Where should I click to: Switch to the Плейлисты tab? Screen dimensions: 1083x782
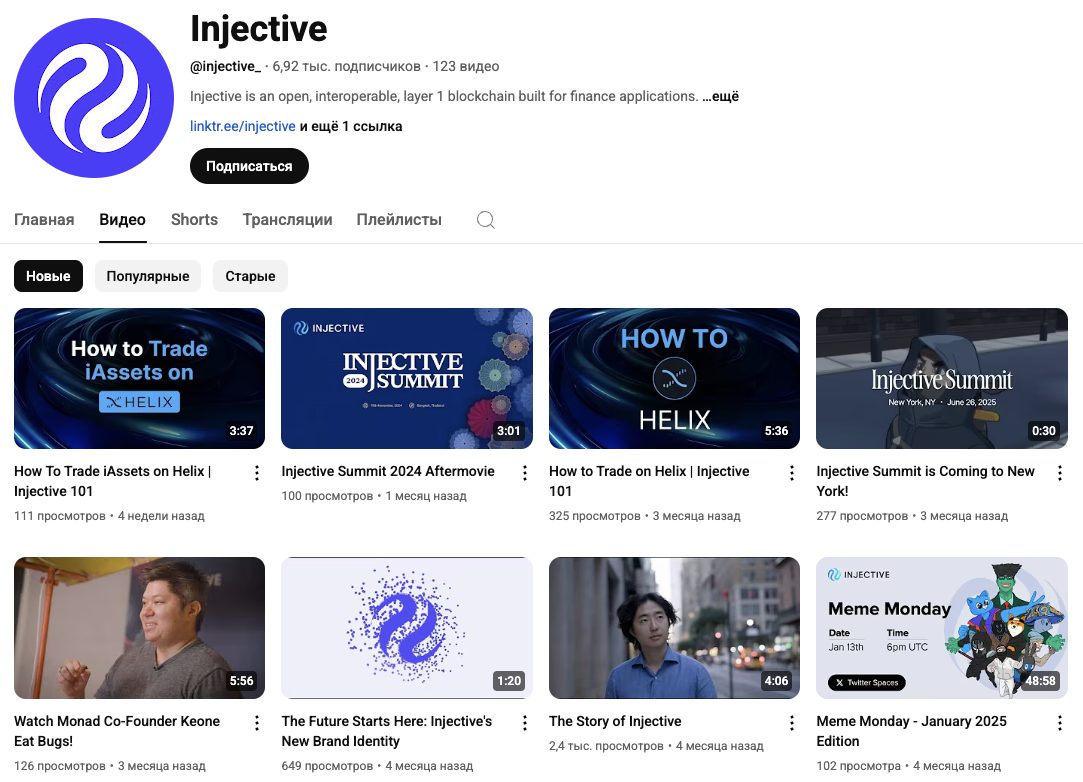click(399, 220)
